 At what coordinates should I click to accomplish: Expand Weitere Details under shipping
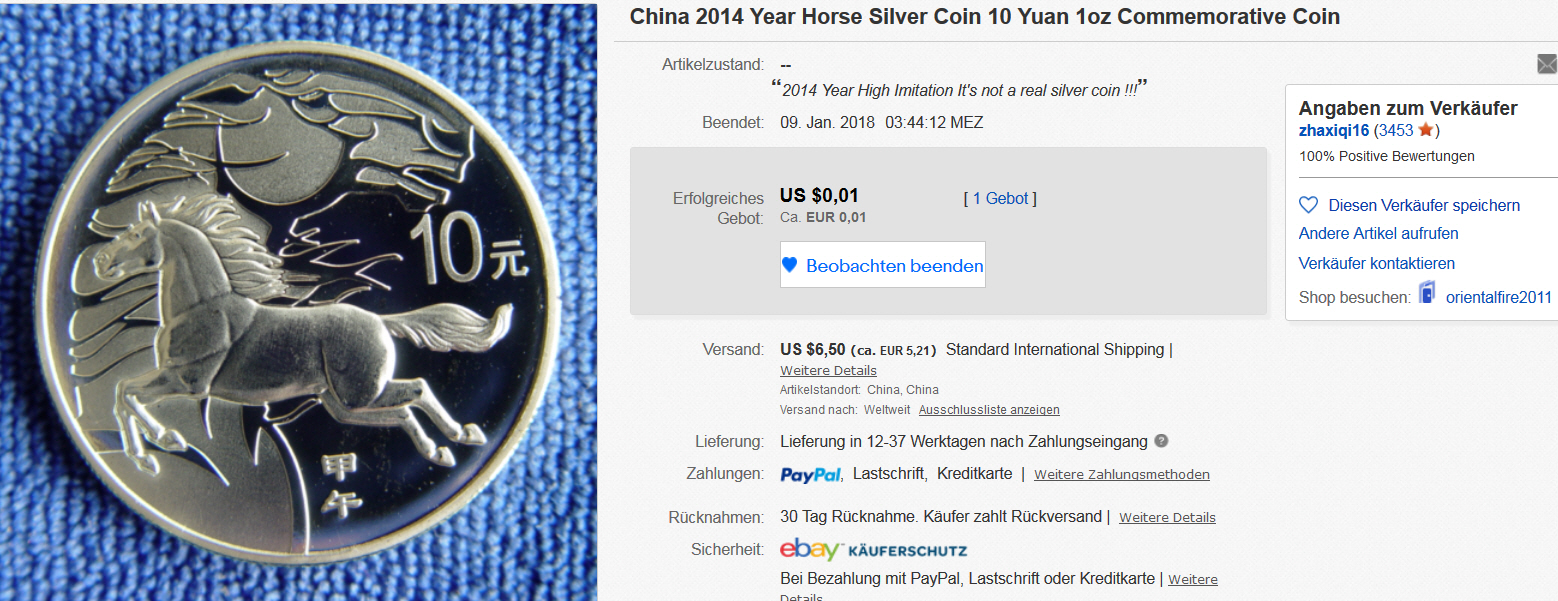(828, 371)
